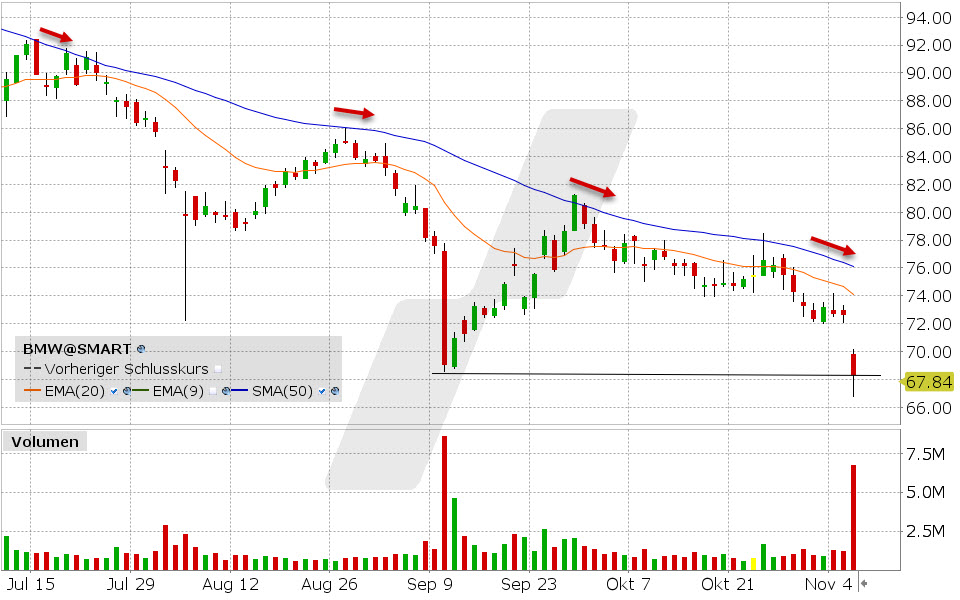Image resolution: width=960 pixels, height=600 pixels.
Task: Click the Sep 9 date label
Action: tap(429, 584)
